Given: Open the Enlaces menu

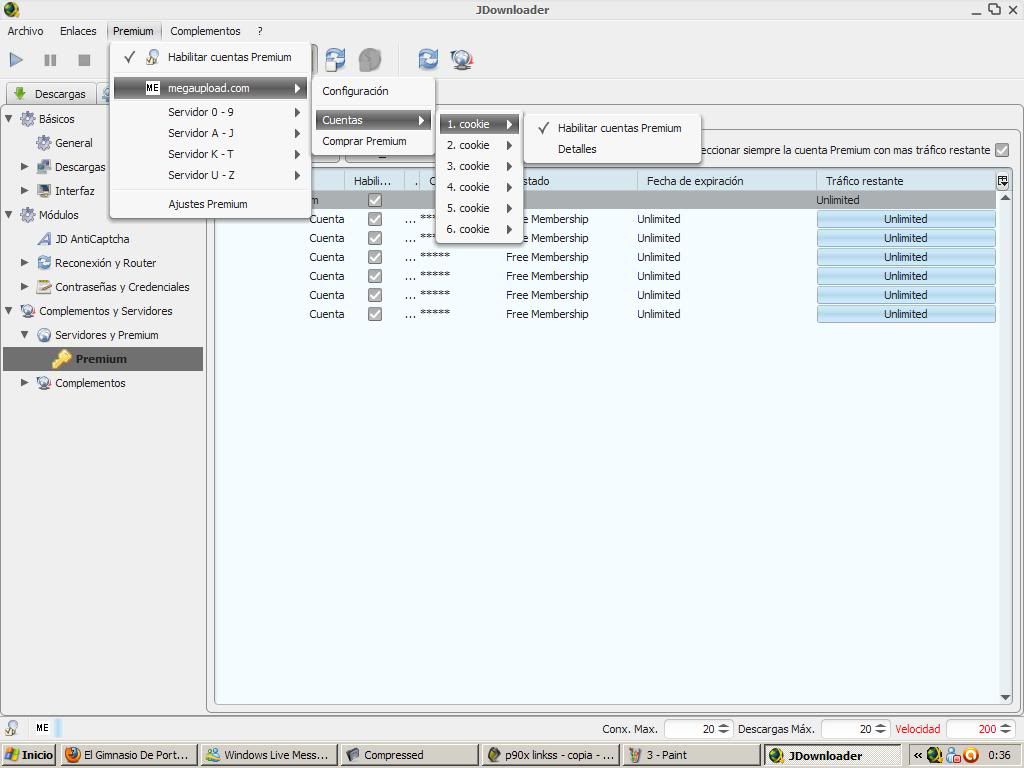Looking at the screenshot, I should point(78,31).
